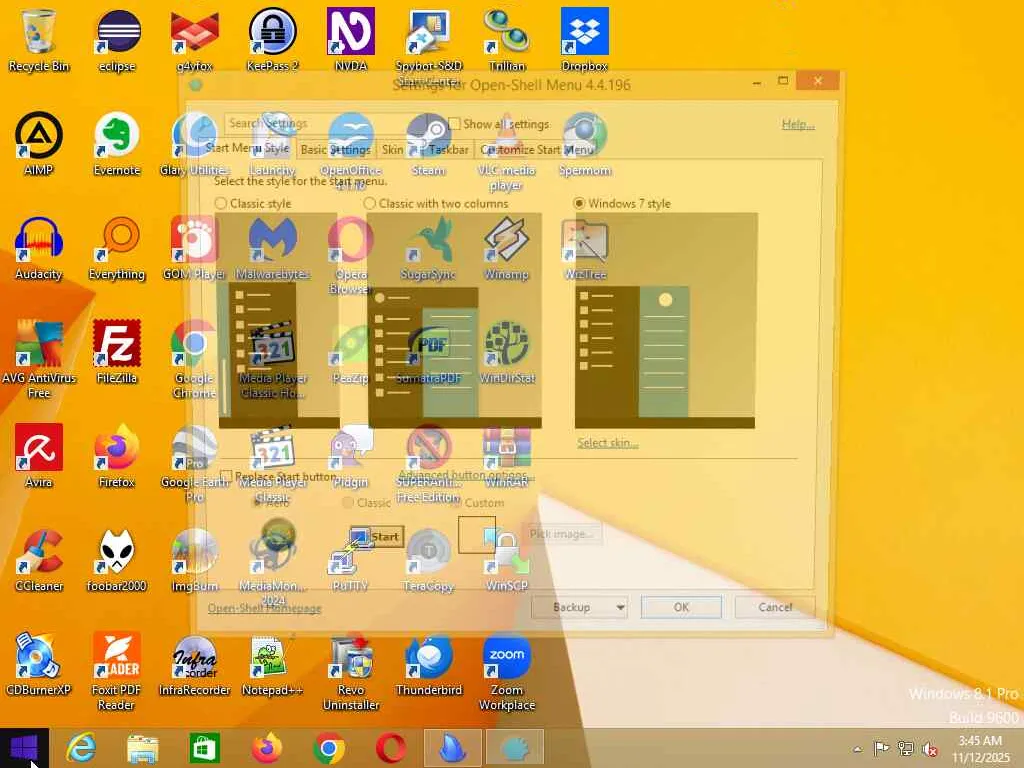Click the Thunderbird desktop shortcut

coord(428,665)
